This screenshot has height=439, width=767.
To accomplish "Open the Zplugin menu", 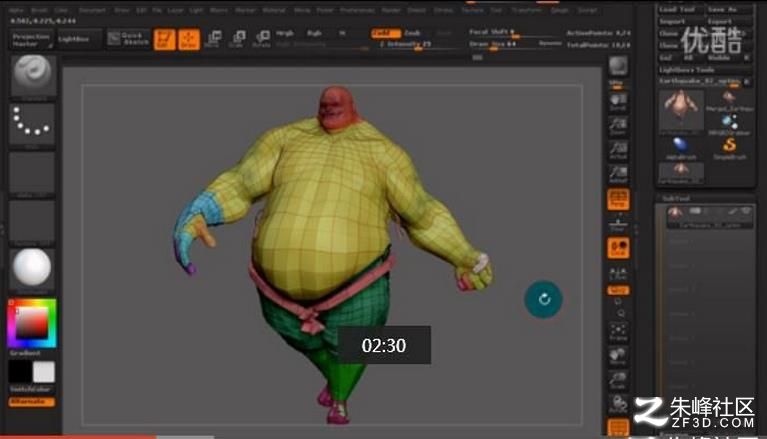I will (559, 10).
